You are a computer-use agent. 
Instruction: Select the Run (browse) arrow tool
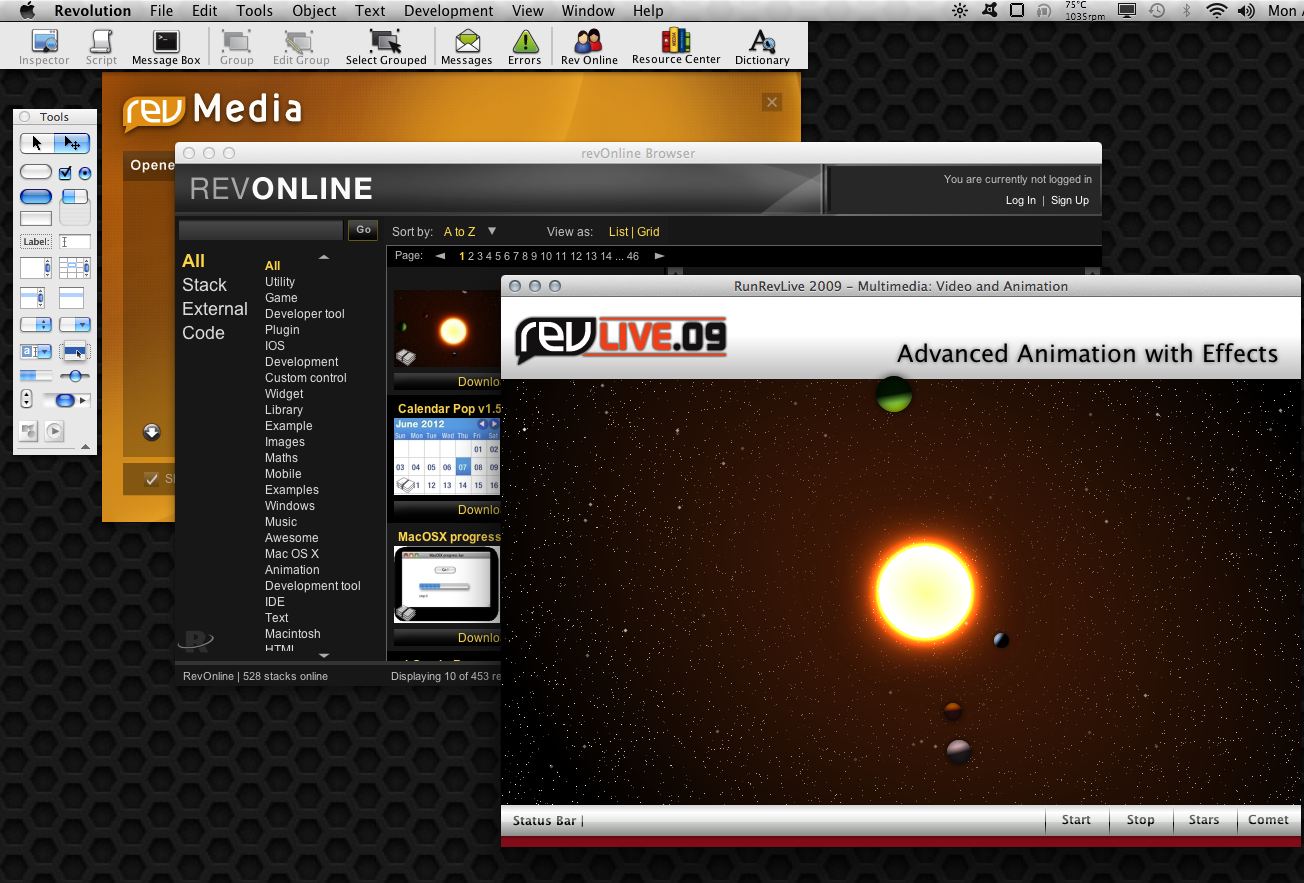tap(37, 143)
